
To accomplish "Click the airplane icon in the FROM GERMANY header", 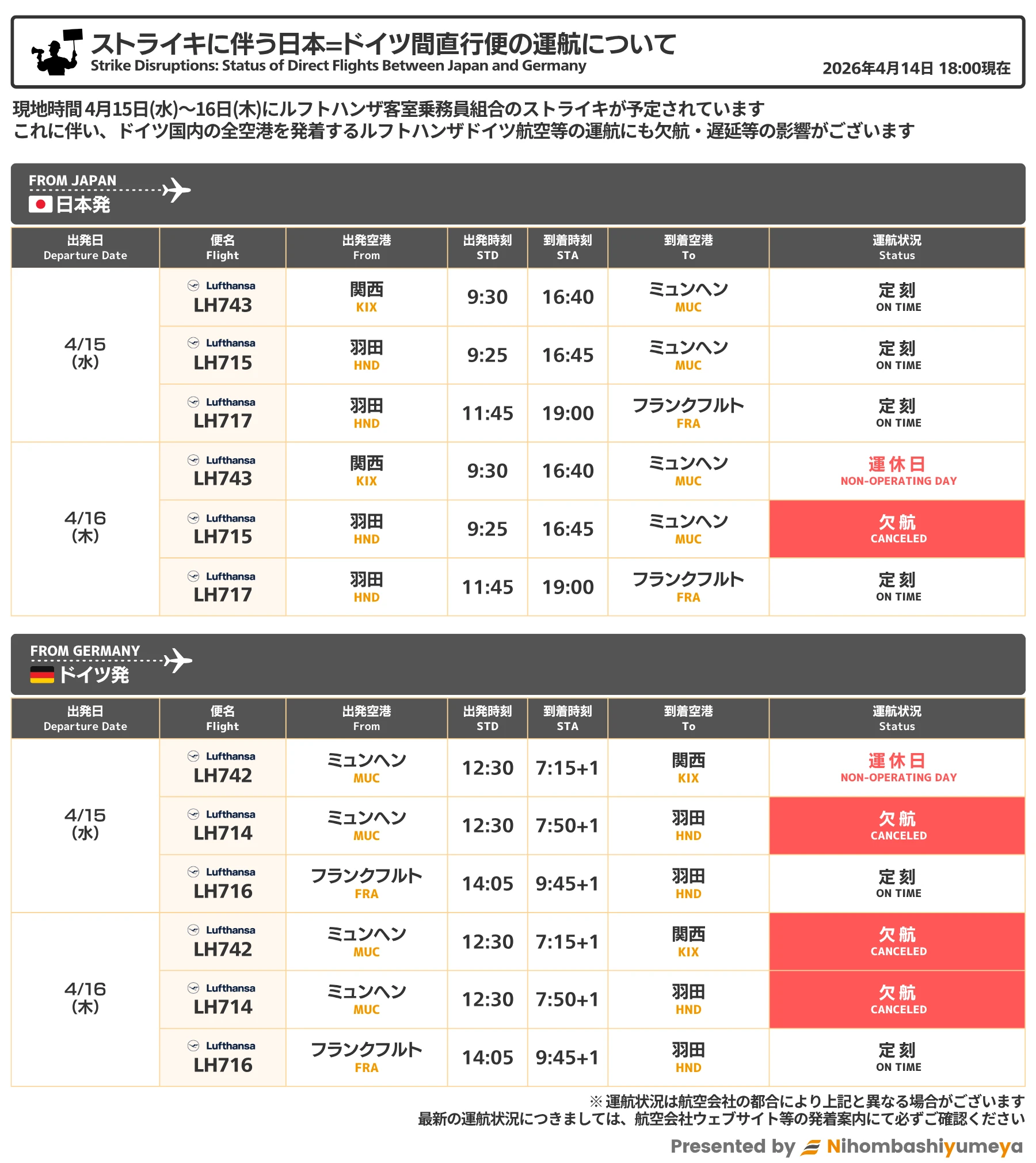I will tap(178, 660).
